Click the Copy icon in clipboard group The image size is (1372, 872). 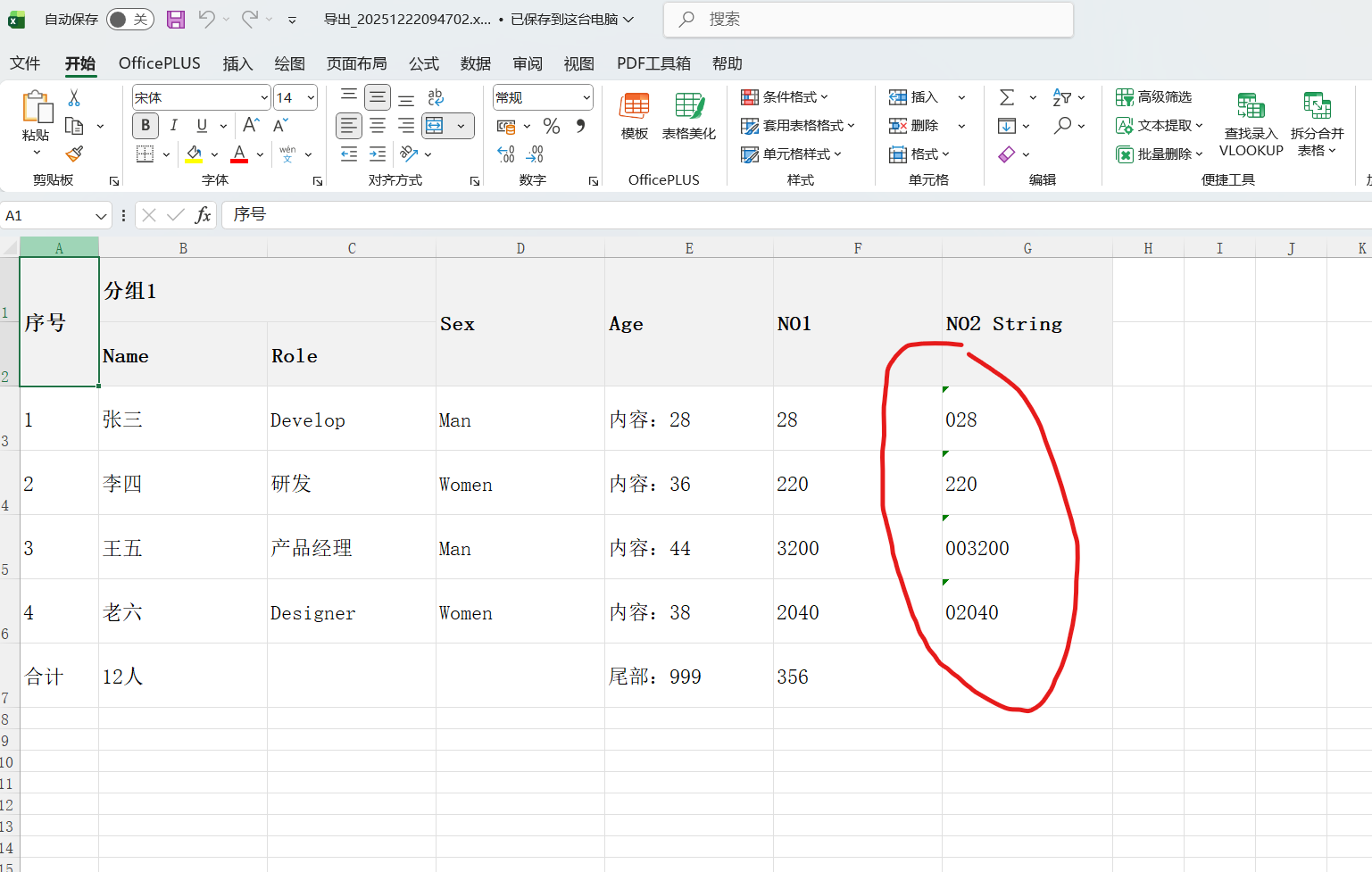click(x=74, y=126)
